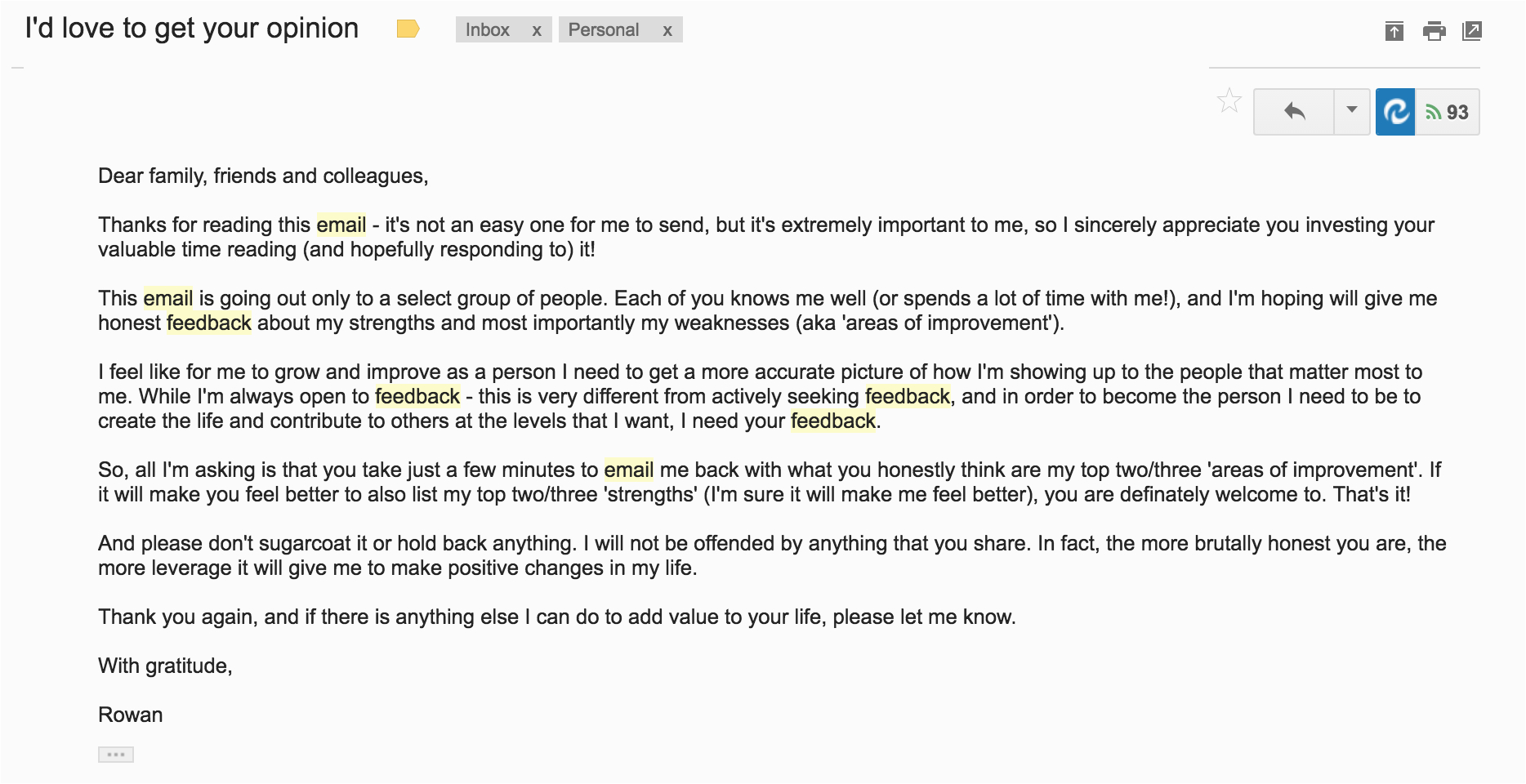1526x784 pixels.
Task: Click the "With gratitude," closing line
Action: click(x=165, y=666)
